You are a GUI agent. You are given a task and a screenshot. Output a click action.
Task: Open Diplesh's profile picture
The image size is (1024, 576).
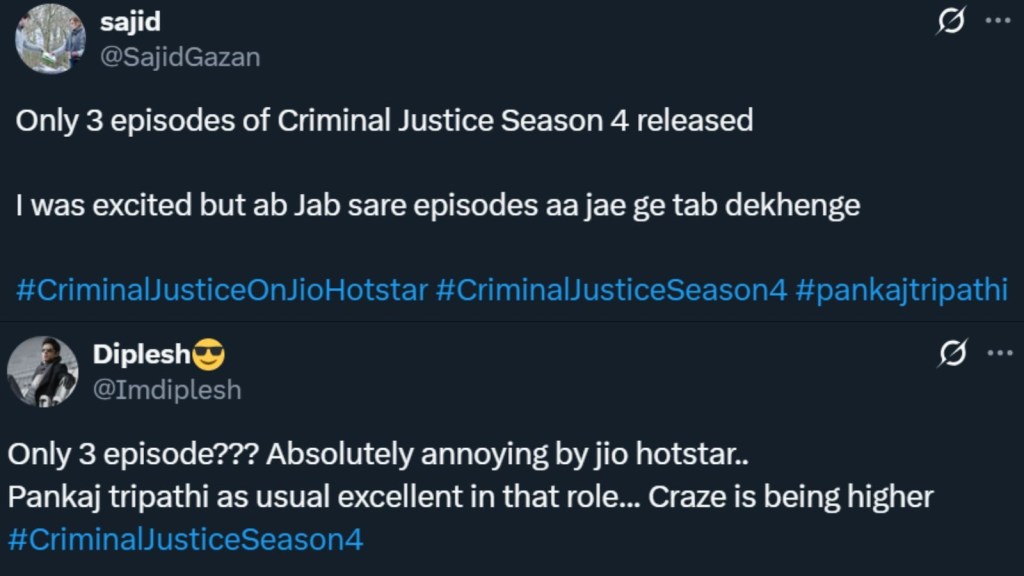point(42,371)
